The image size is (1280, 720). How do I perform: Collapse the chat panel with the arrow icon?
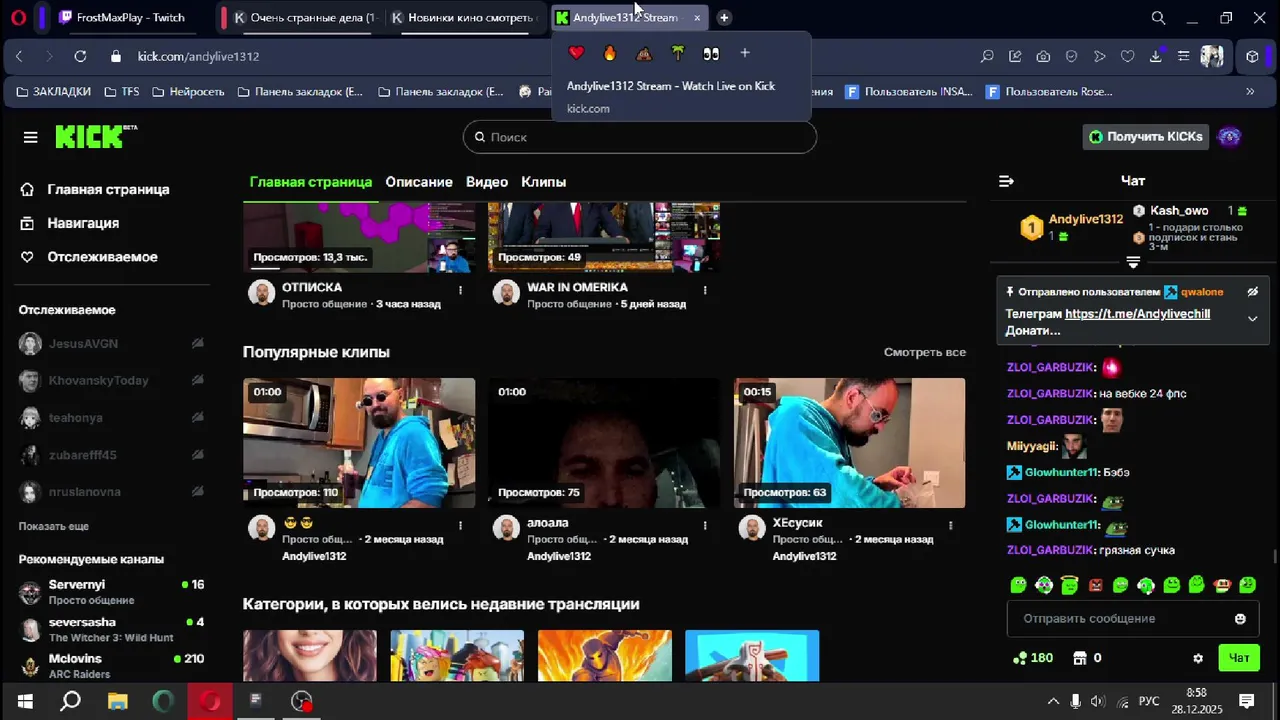pos(1006,181)
